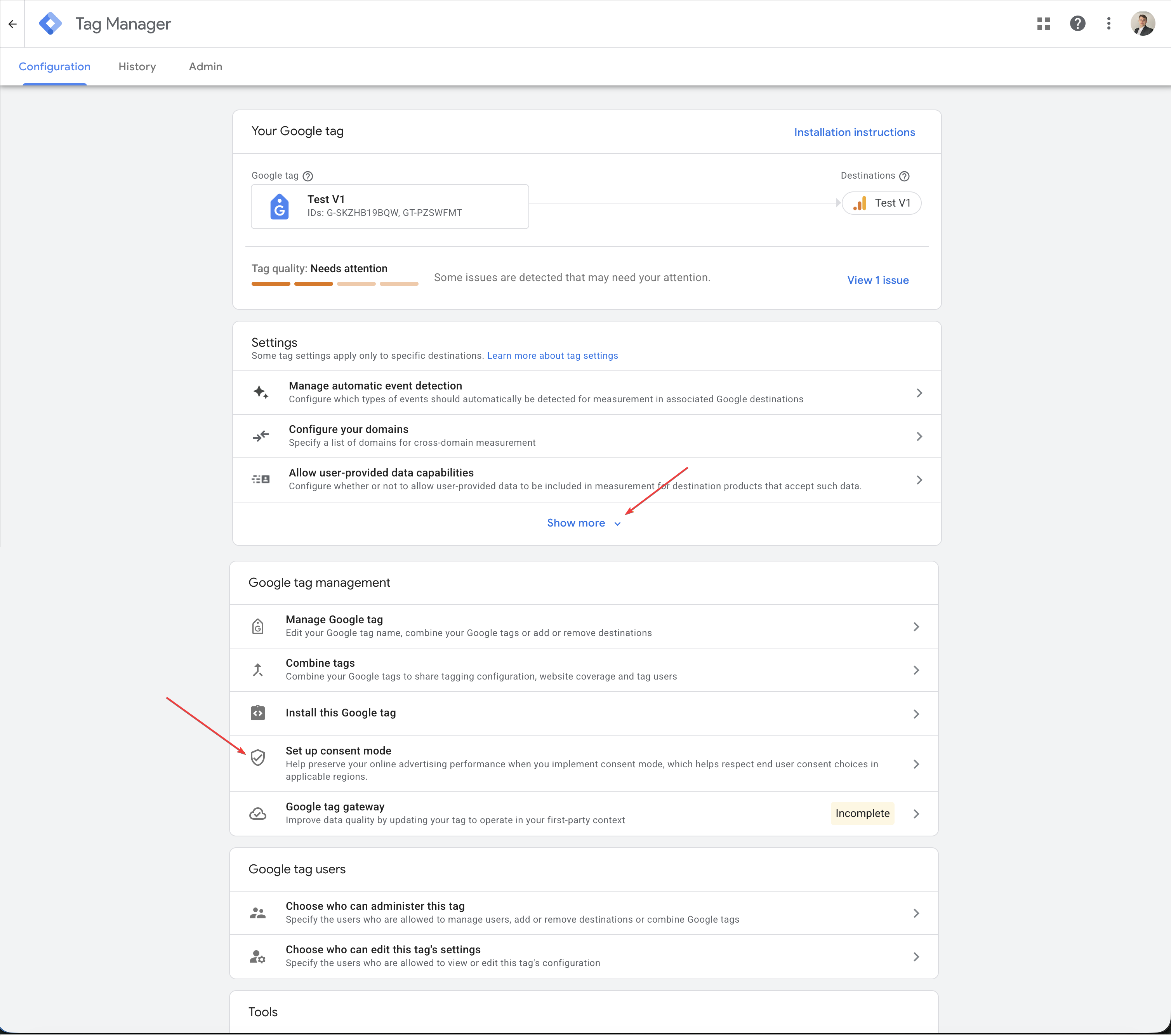This screenshot has height=1036, width=1171.
Task: Open chevron for Configure your domains
Action: (919, 436)
